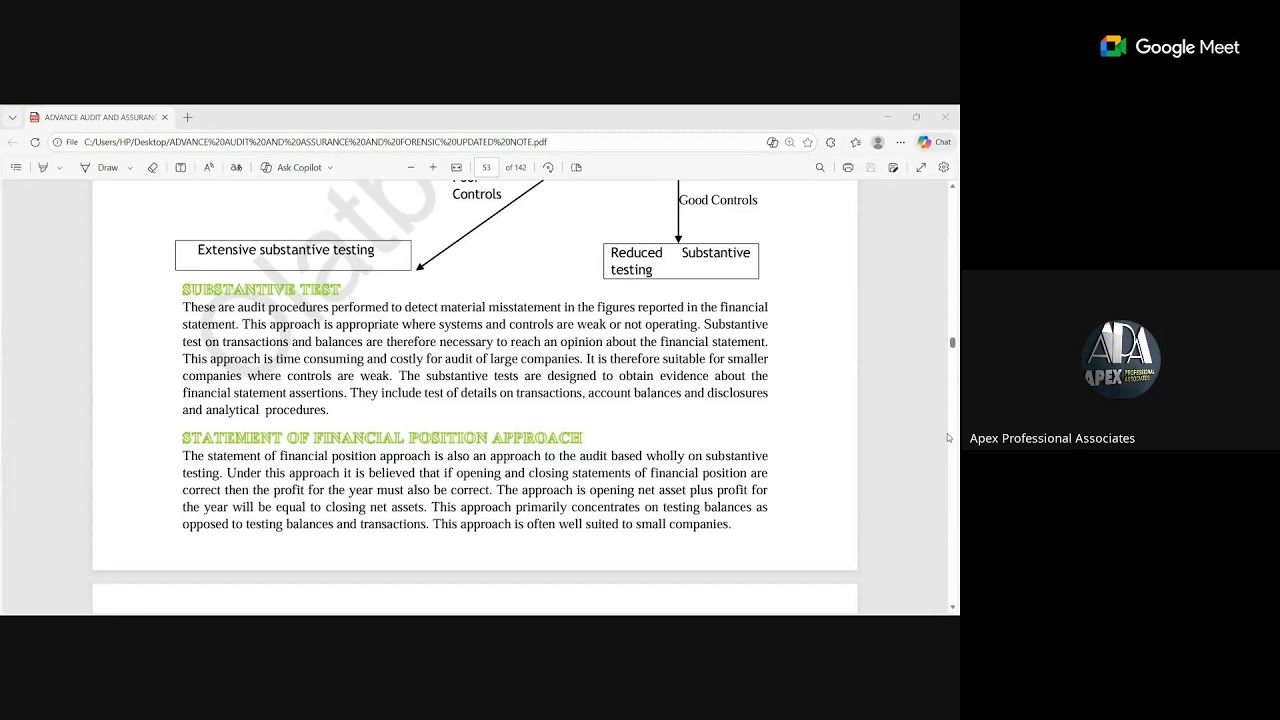Click Ask Copilot in PDF toolbar
Image resolution: width=1280 pixels, height=720 pixels.
(x=291, y=167)
